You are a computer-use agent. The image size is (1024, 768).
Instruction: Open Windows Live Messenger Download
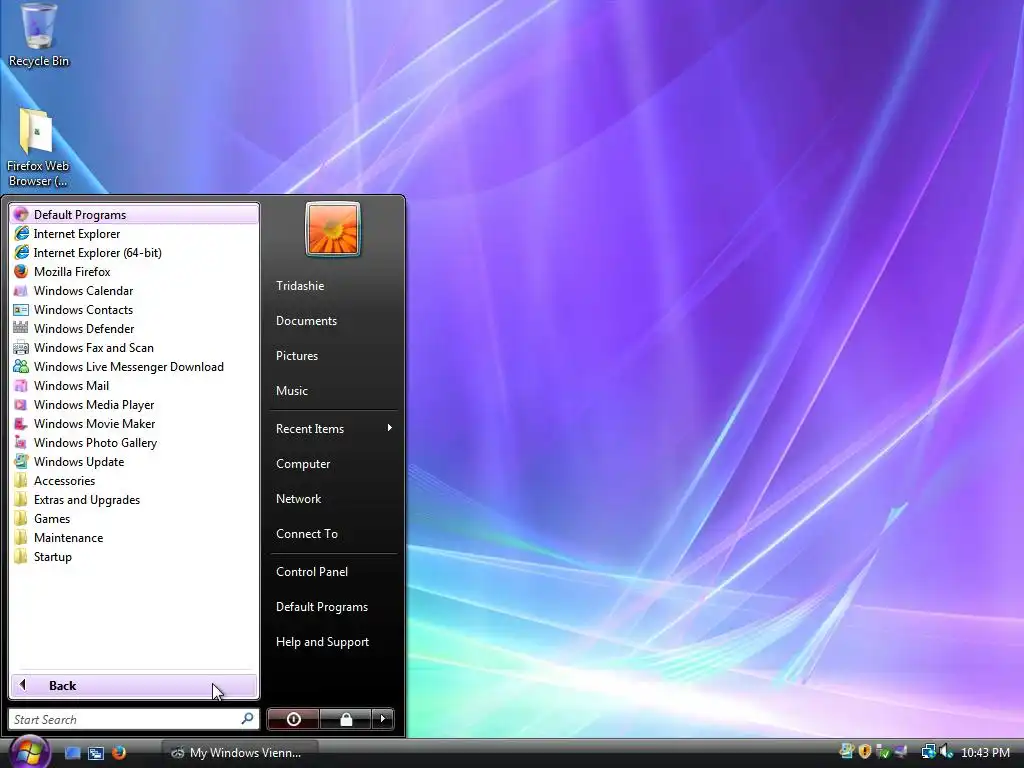click(134, 366)
